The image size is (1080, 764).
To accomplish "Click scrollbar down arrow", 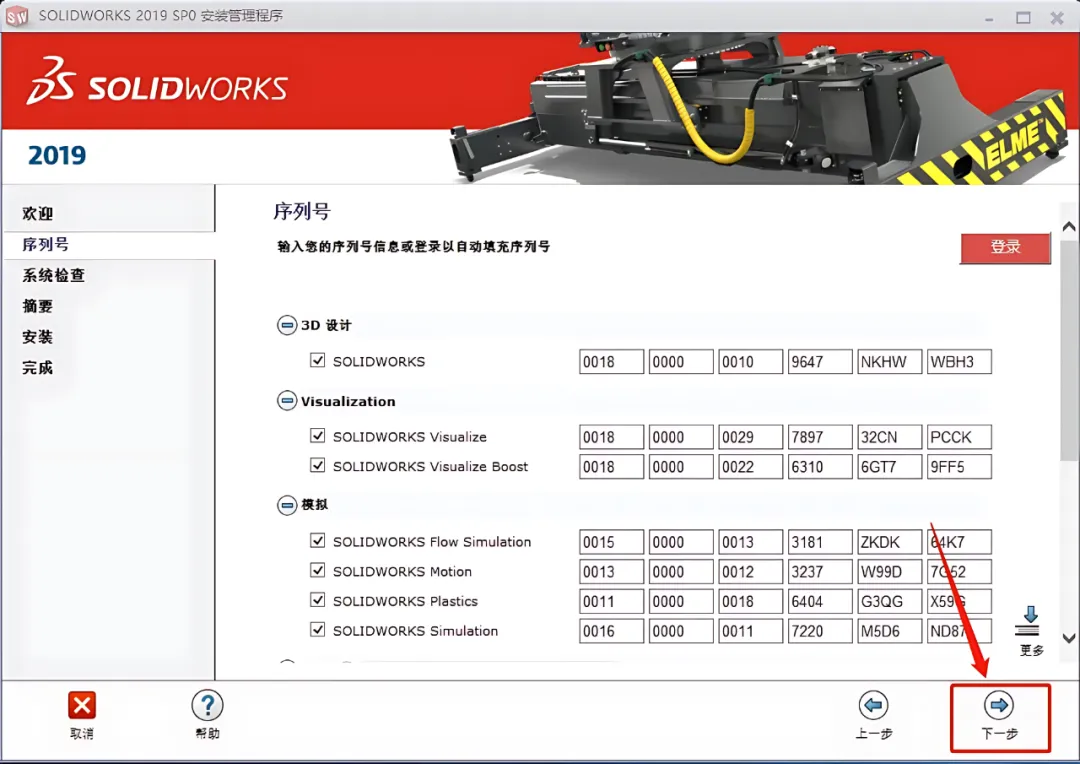I will [x=1069, y=639].
